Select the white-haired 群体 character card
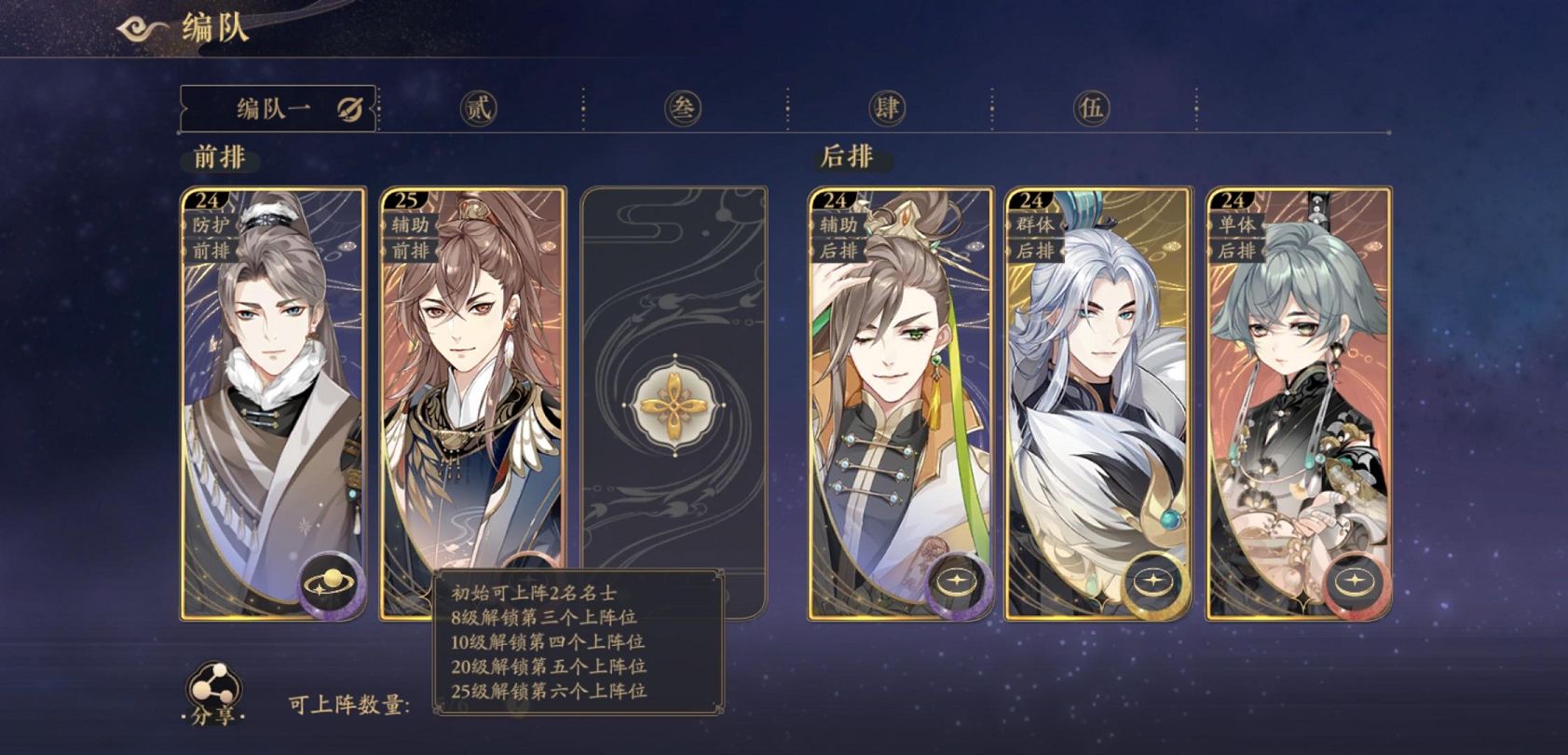 [1098, 404]
